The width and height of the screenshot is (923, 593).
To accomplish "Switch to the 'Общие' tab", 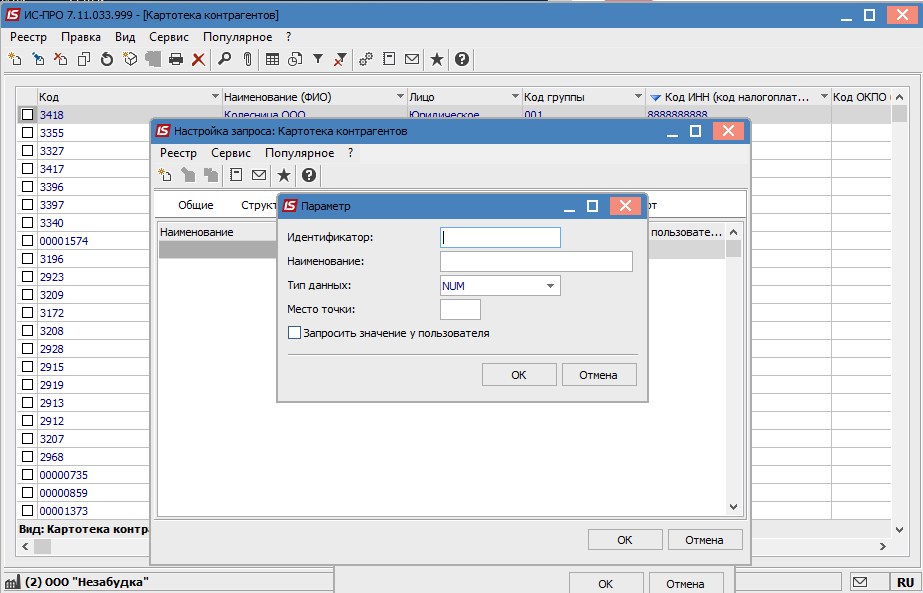I will pyautogui.click(x=195, y=205).
